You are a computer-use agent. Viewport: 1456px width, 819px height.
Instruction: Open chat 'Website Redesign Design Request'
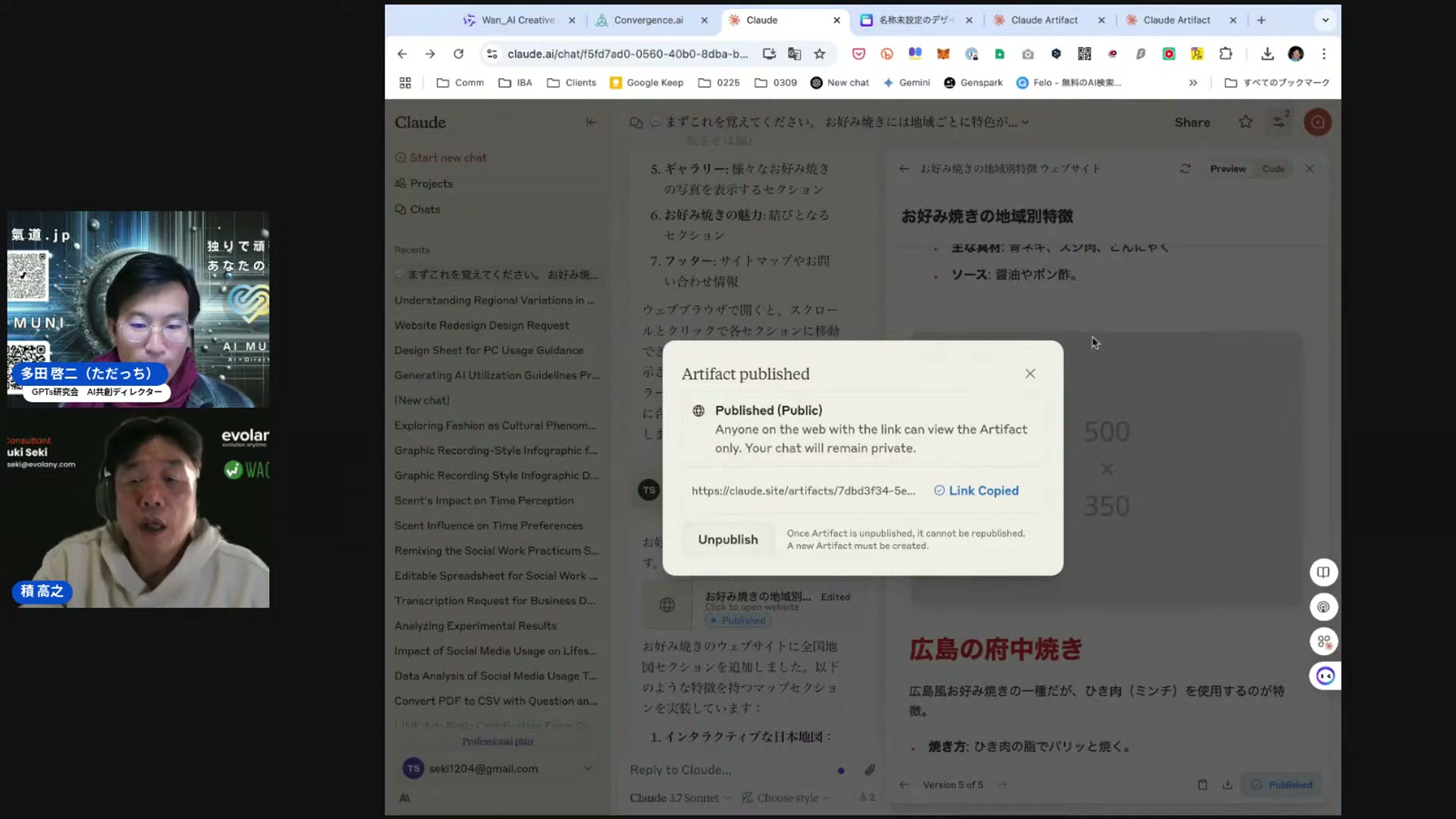(x=482, y=325)
